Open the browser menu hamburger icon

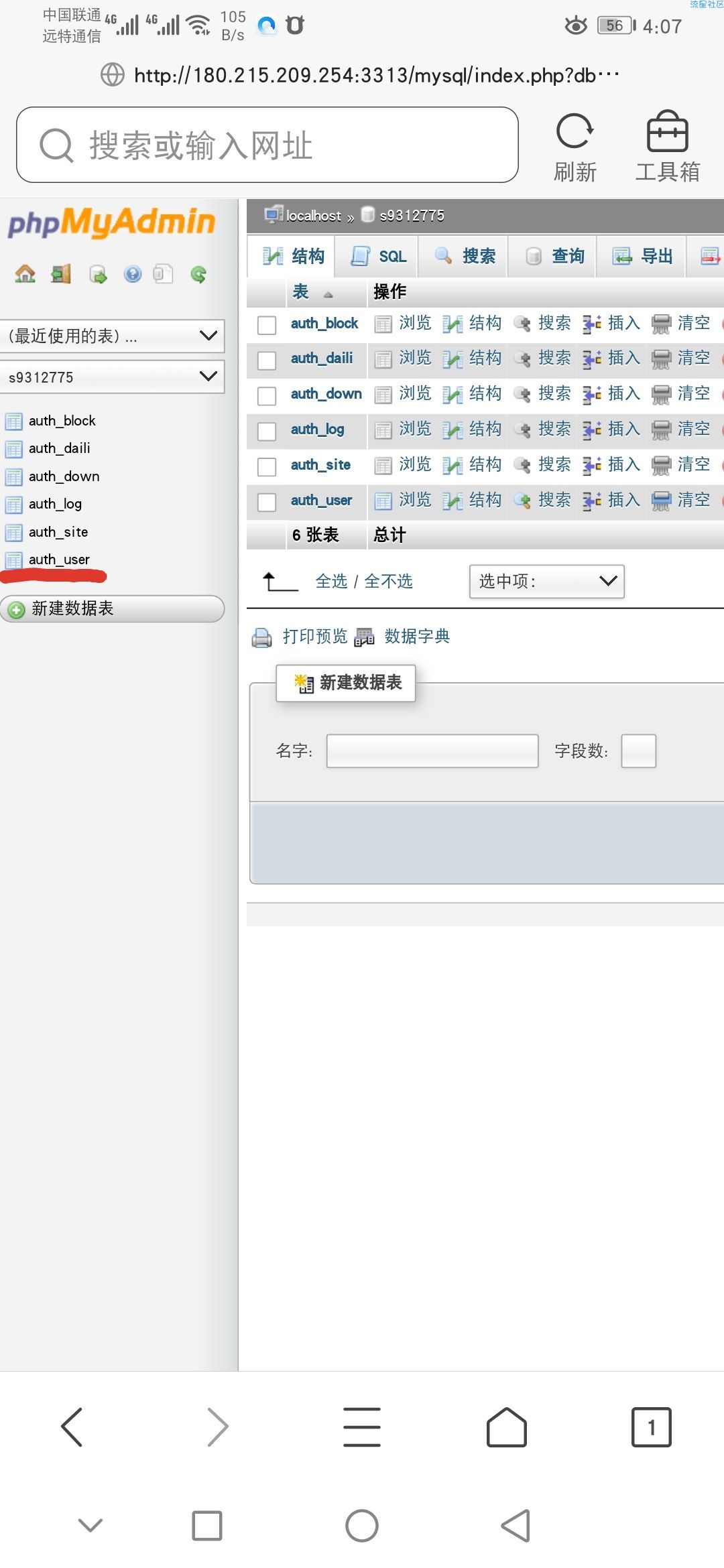362,1427
